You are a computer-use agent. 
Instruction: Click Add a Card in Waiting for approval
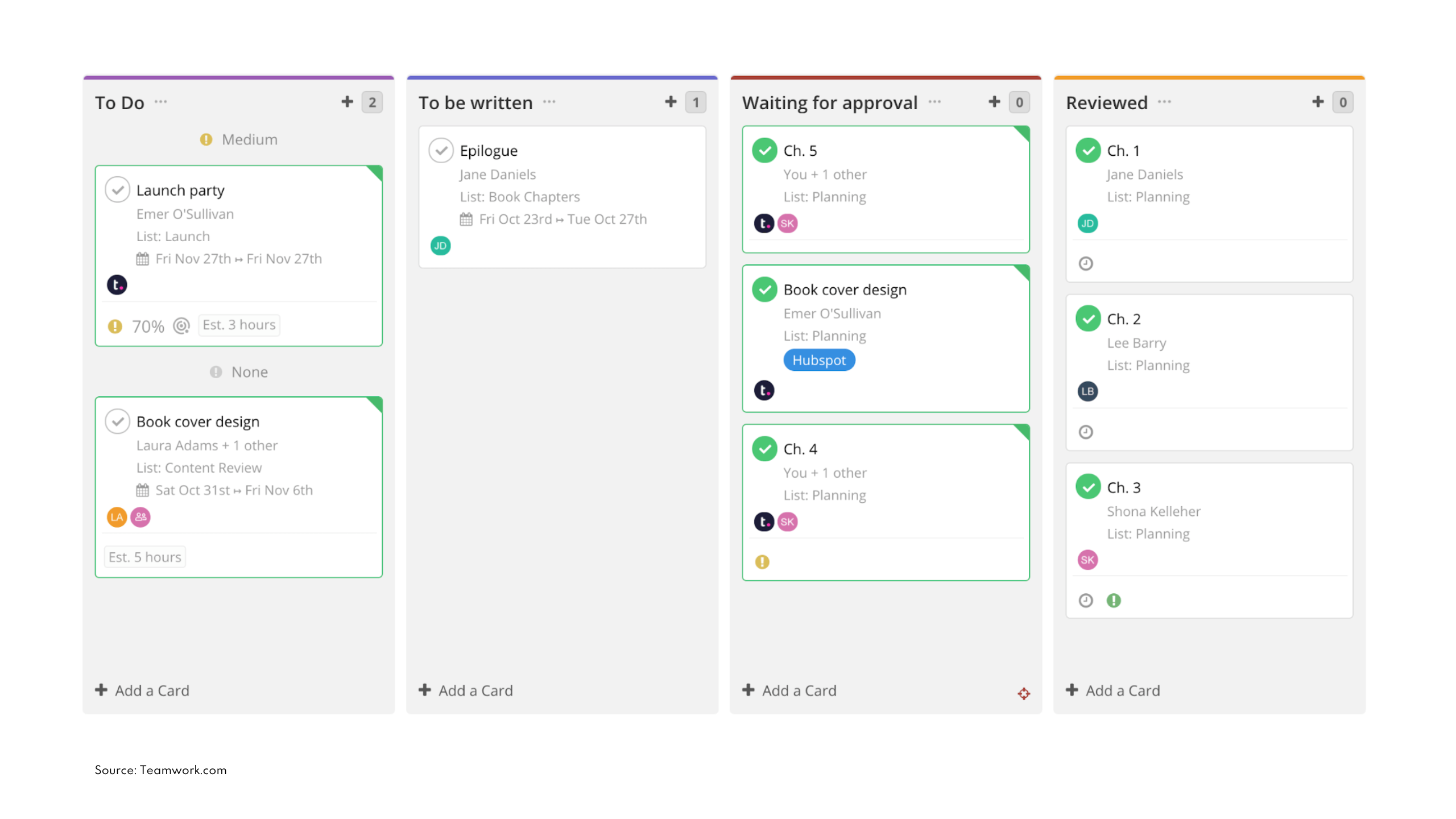(x=789, y=690)
